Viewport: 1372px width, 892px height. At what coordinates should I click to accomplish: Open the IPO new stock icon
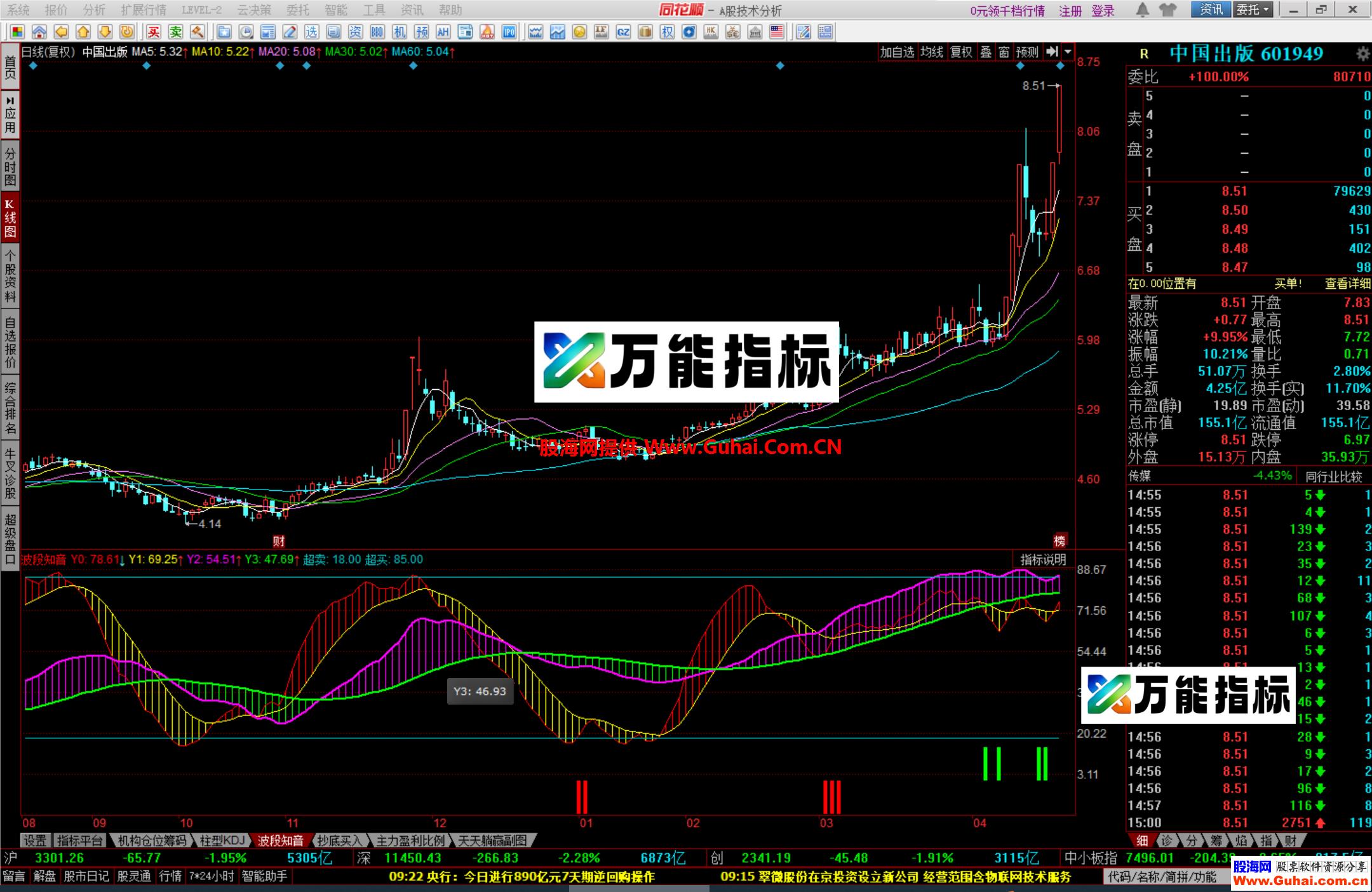coord(510,30)
